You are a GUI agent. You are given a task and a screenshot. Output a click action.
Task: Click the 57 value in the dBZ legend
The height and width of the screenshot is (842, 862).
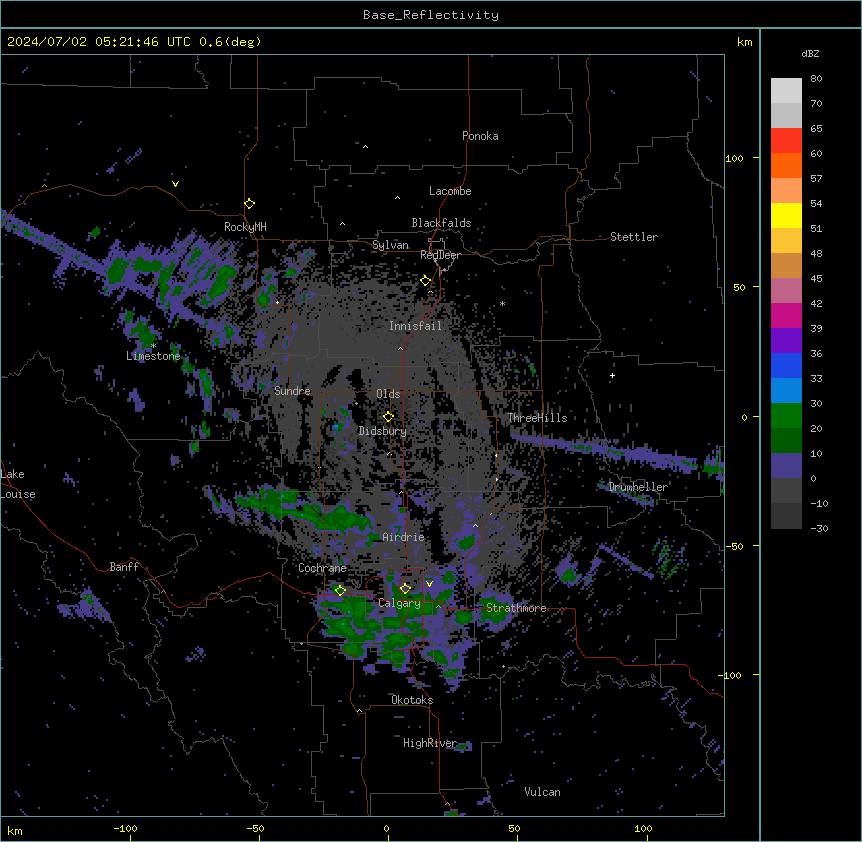[x=816, y=179]
